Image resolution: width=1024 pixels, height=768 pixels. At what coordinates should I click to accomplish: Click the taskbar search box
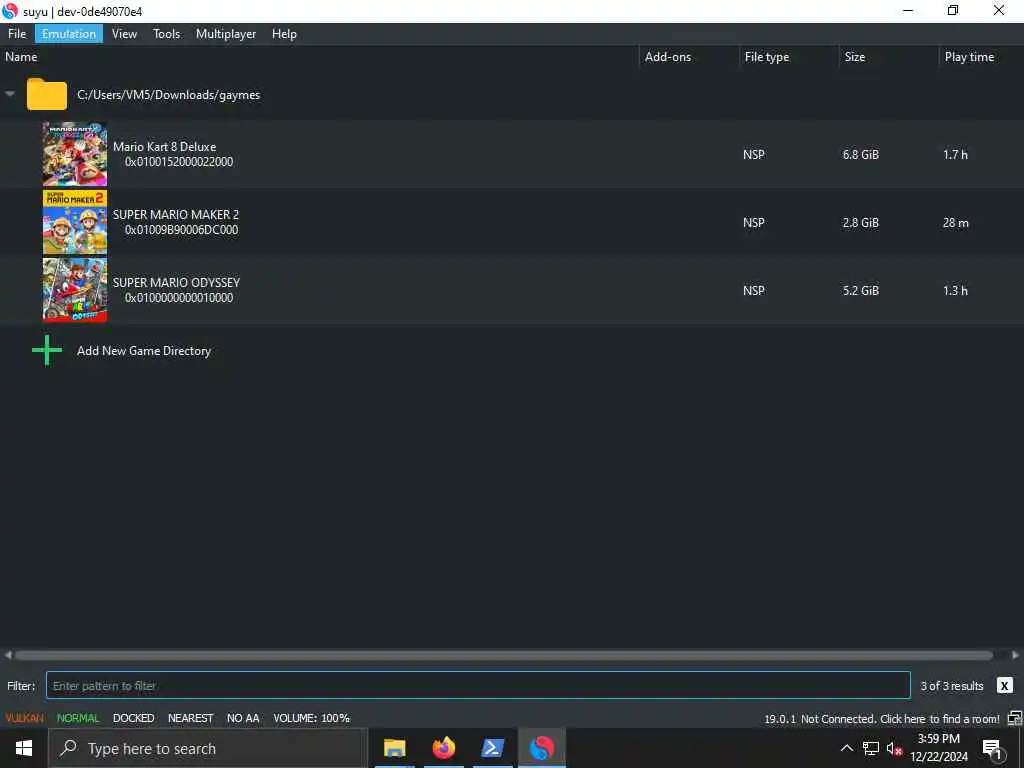(208, 748)
